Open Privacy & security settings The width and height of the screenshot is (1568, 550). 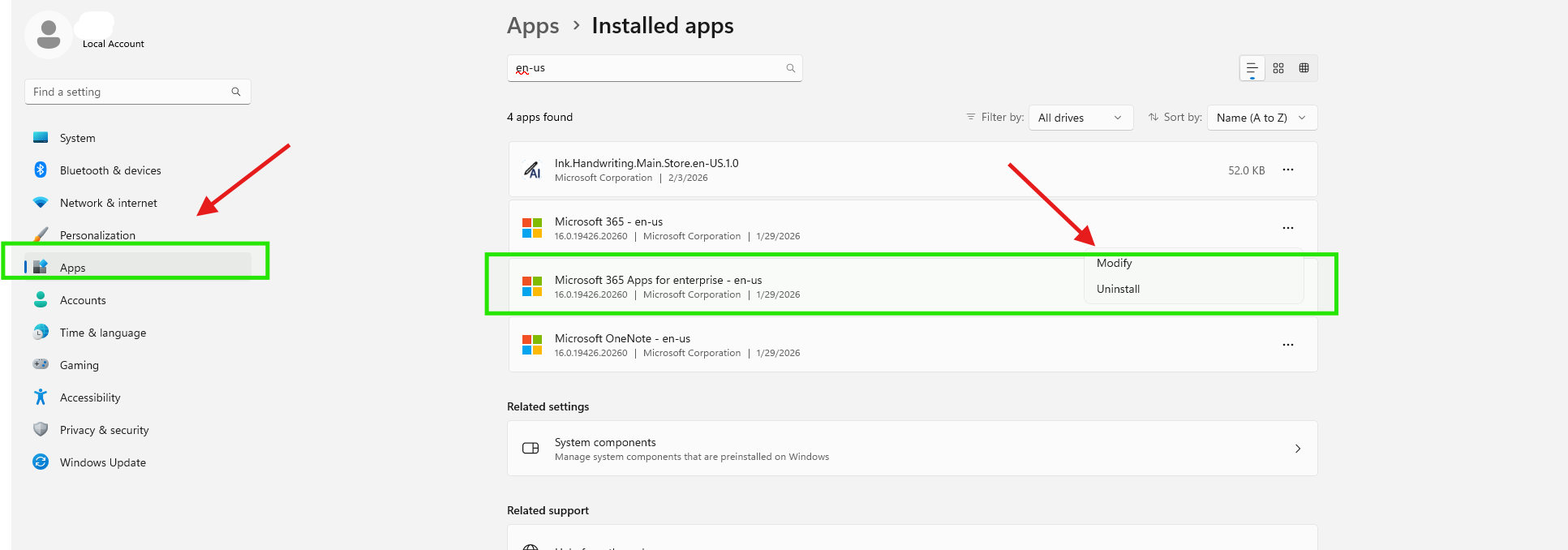[x=138, y=430]
